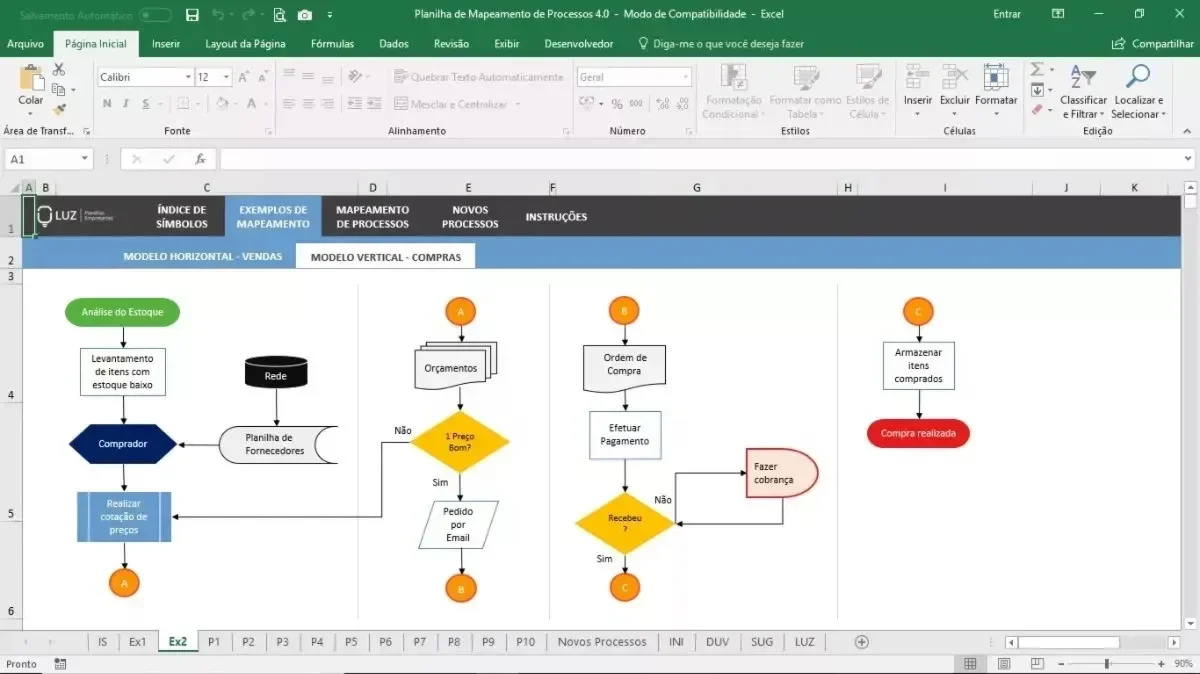
Task: Open the Arquivo menu
Action: point(26,44)
